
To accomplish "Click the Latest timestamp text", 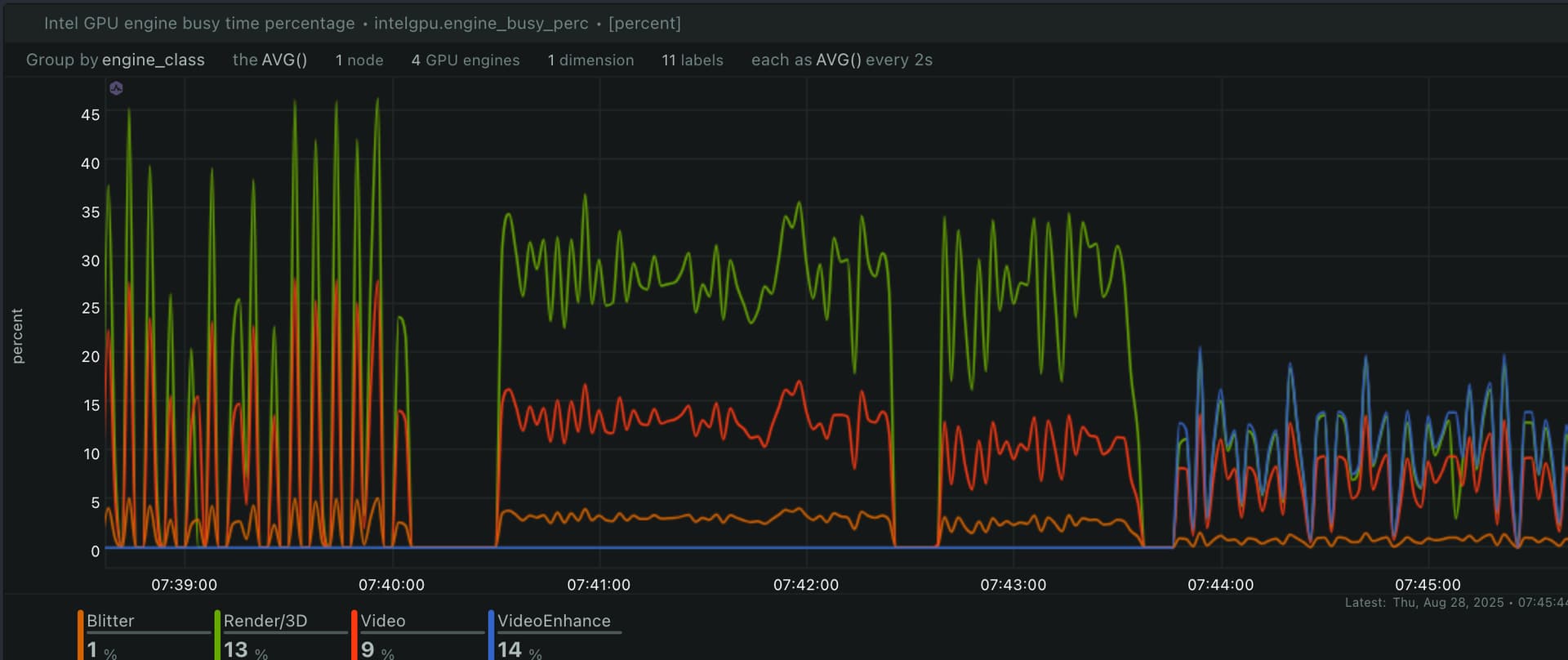I will (x=1454, y=603).
